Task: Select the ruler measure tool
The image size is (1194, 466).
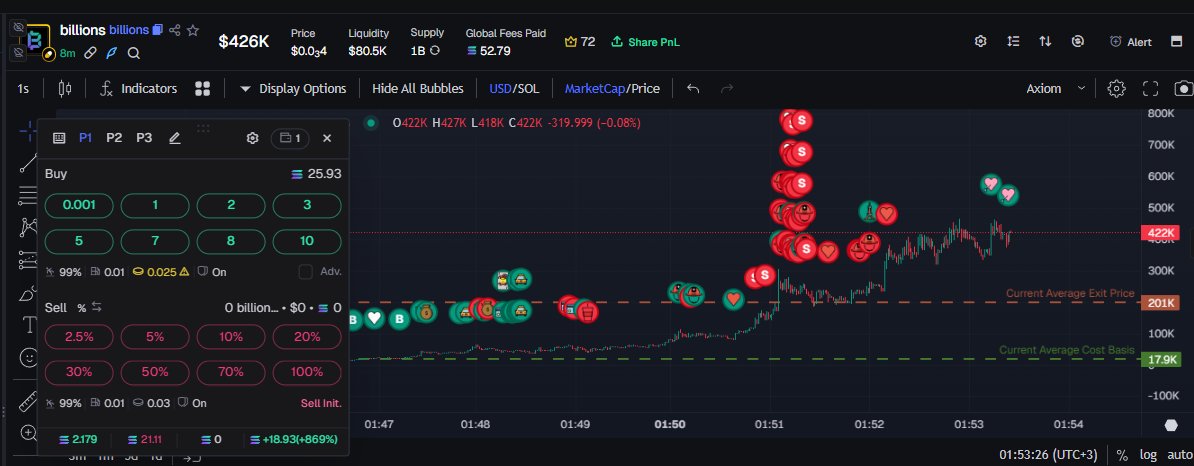Action: tap(28, 400)
